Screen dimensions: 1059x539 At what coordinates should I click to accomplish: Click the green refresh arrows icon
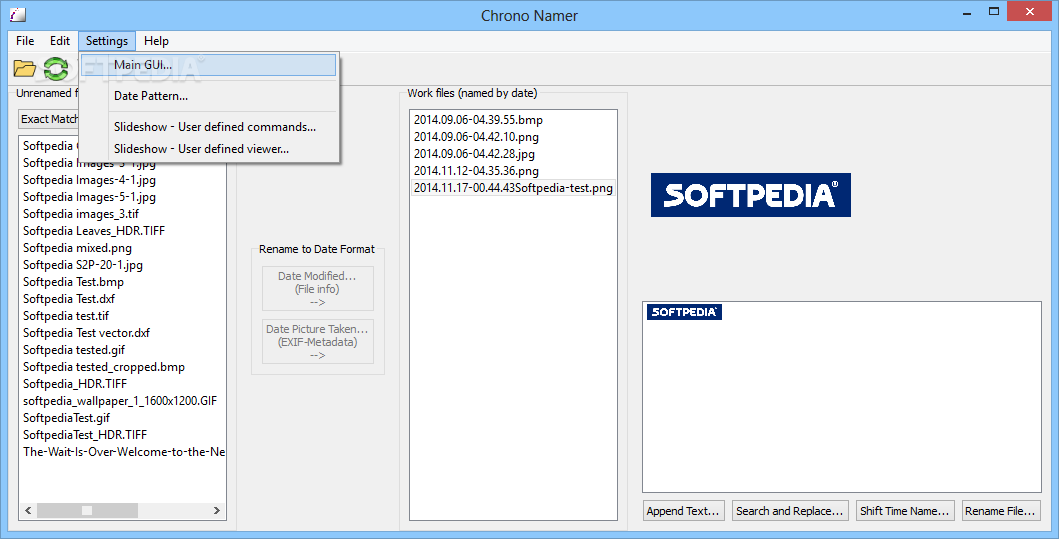coord(56,68)
